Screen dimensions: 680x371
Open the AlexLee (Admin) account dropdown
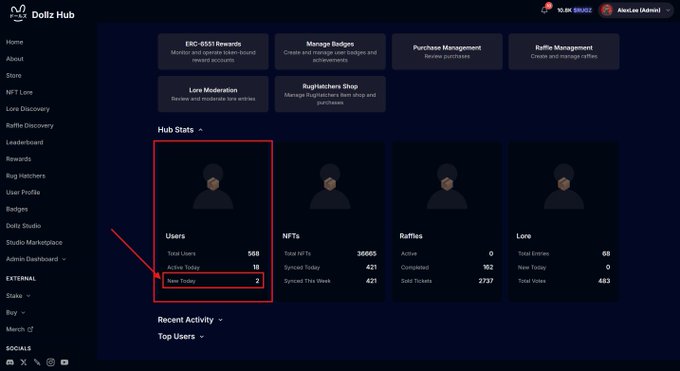(635, 10)
